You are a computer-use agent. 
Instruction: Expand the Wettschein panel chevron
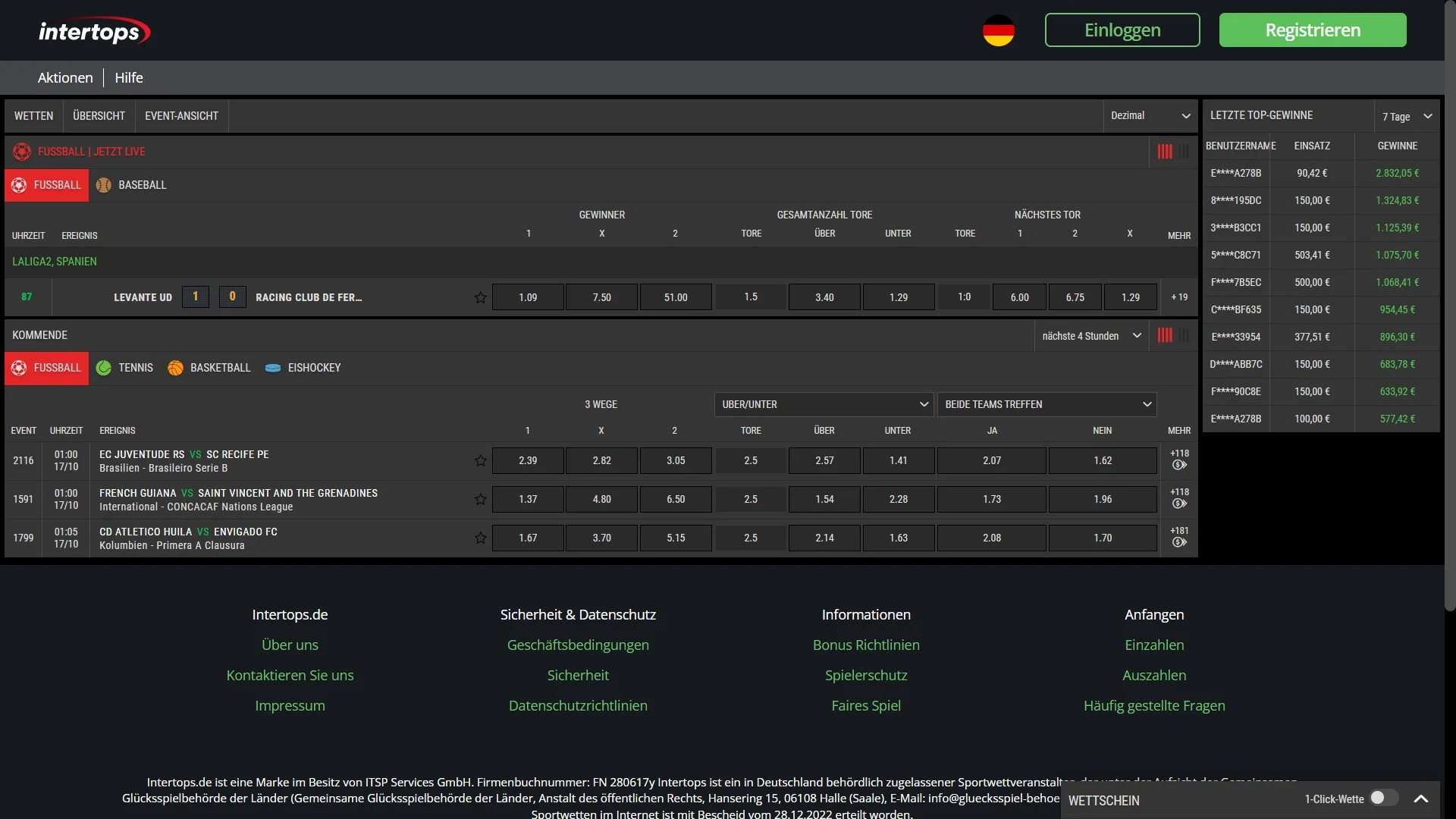(1421, 799)
